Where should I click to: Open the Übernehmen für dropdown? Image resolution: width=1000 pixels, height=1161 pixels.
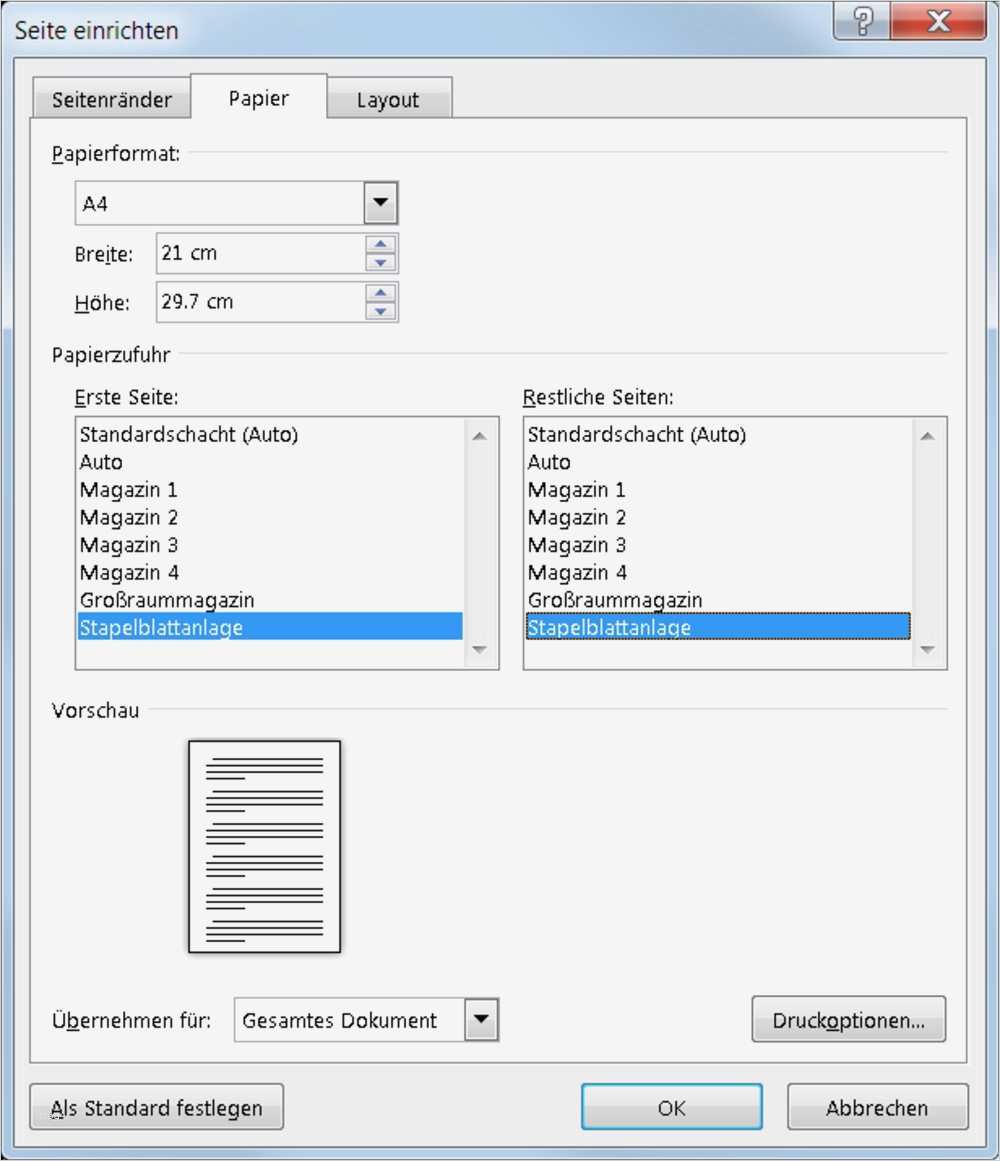pos(481,1019)
